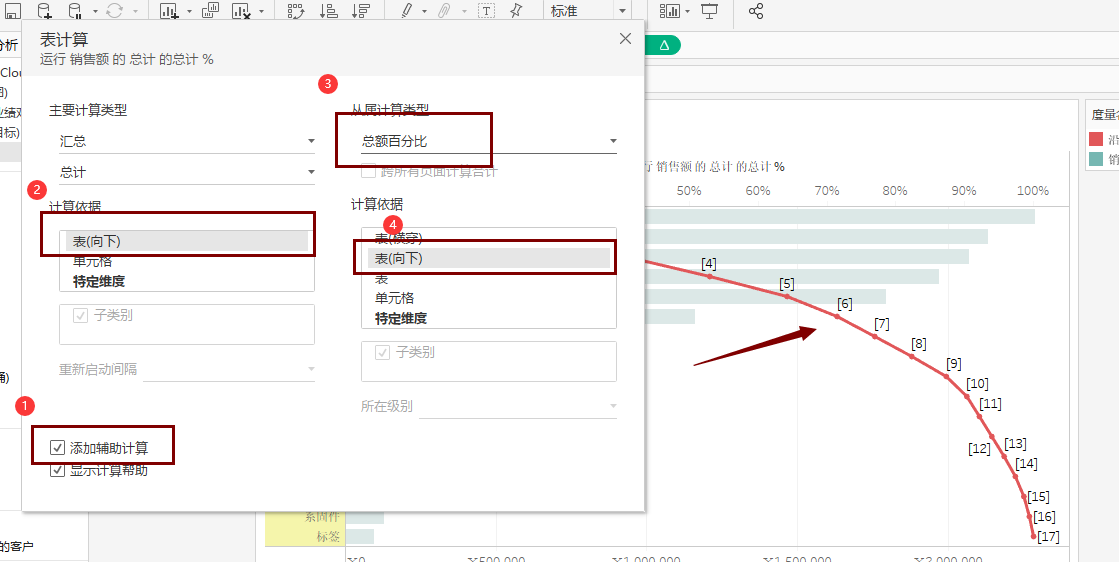Select 表(向下) in secondary 计算依据 list
The width and height of the screenshot is (1119, 562).
coord(489,258)
